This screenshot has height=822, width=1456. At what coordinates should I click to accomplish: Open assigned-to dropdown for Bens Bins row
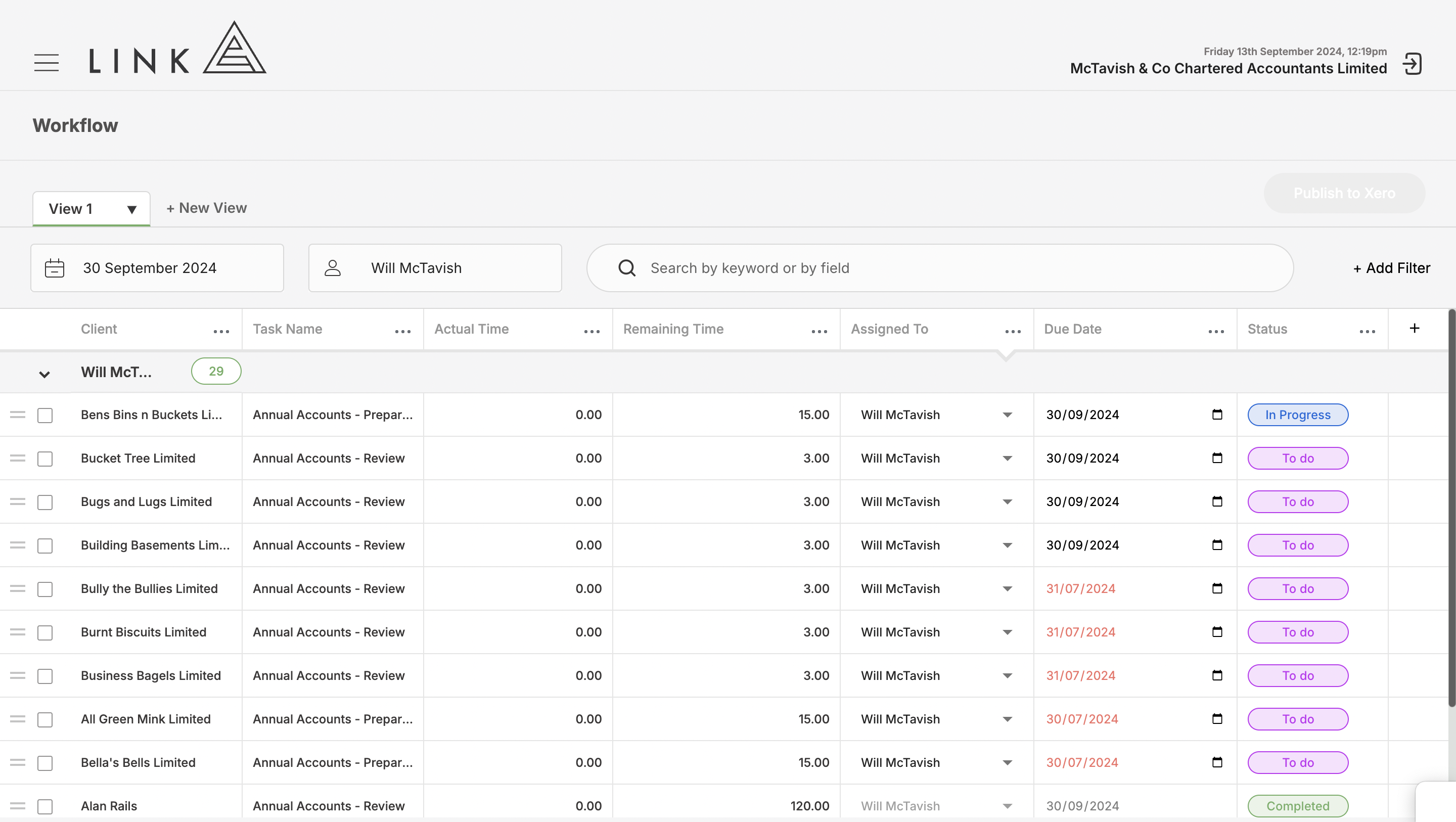point(1008,414)
